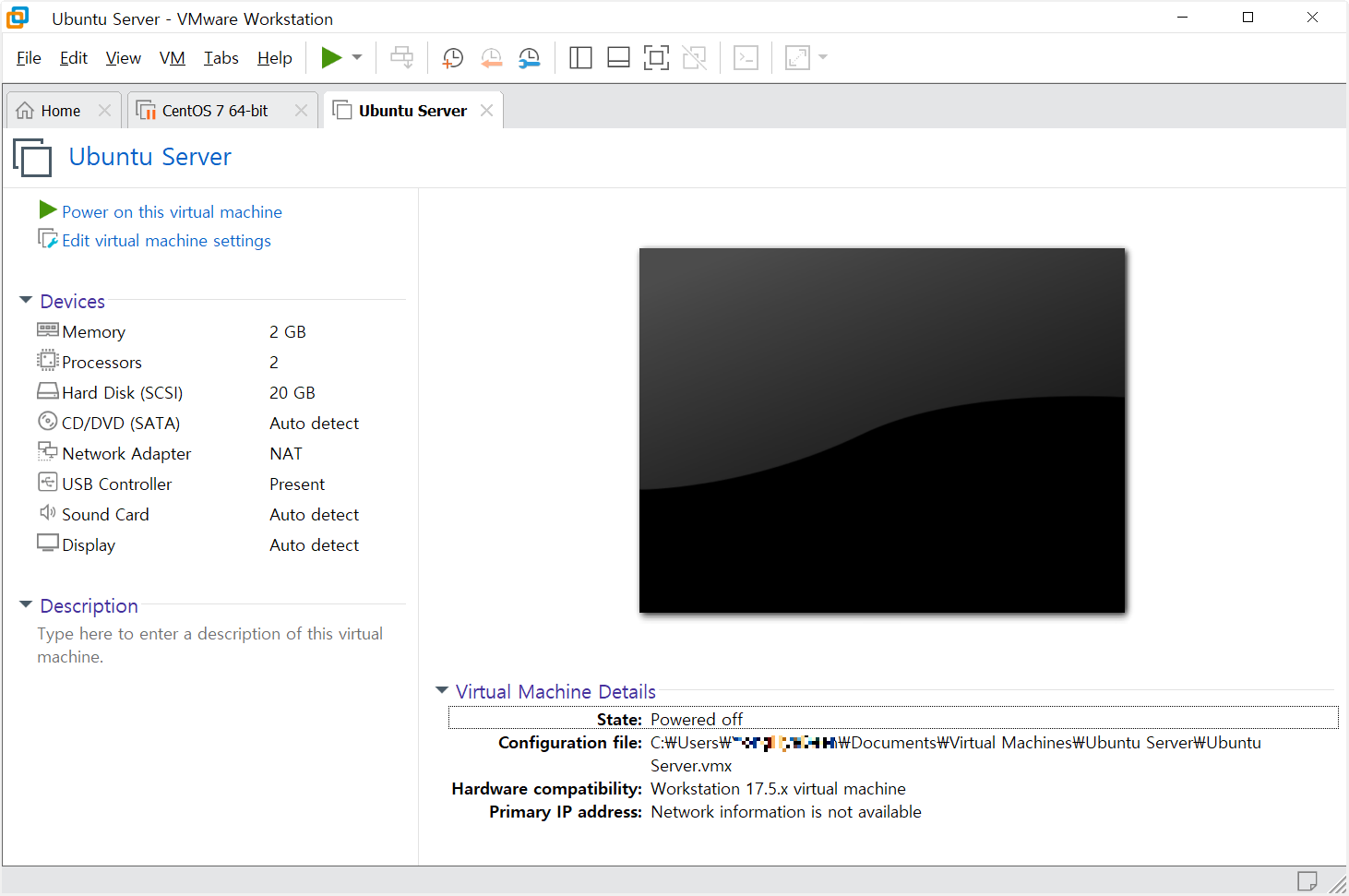Open the Snapshot Manager icon
This screenshot has width=1349, height=896.
tap(530, 58)
